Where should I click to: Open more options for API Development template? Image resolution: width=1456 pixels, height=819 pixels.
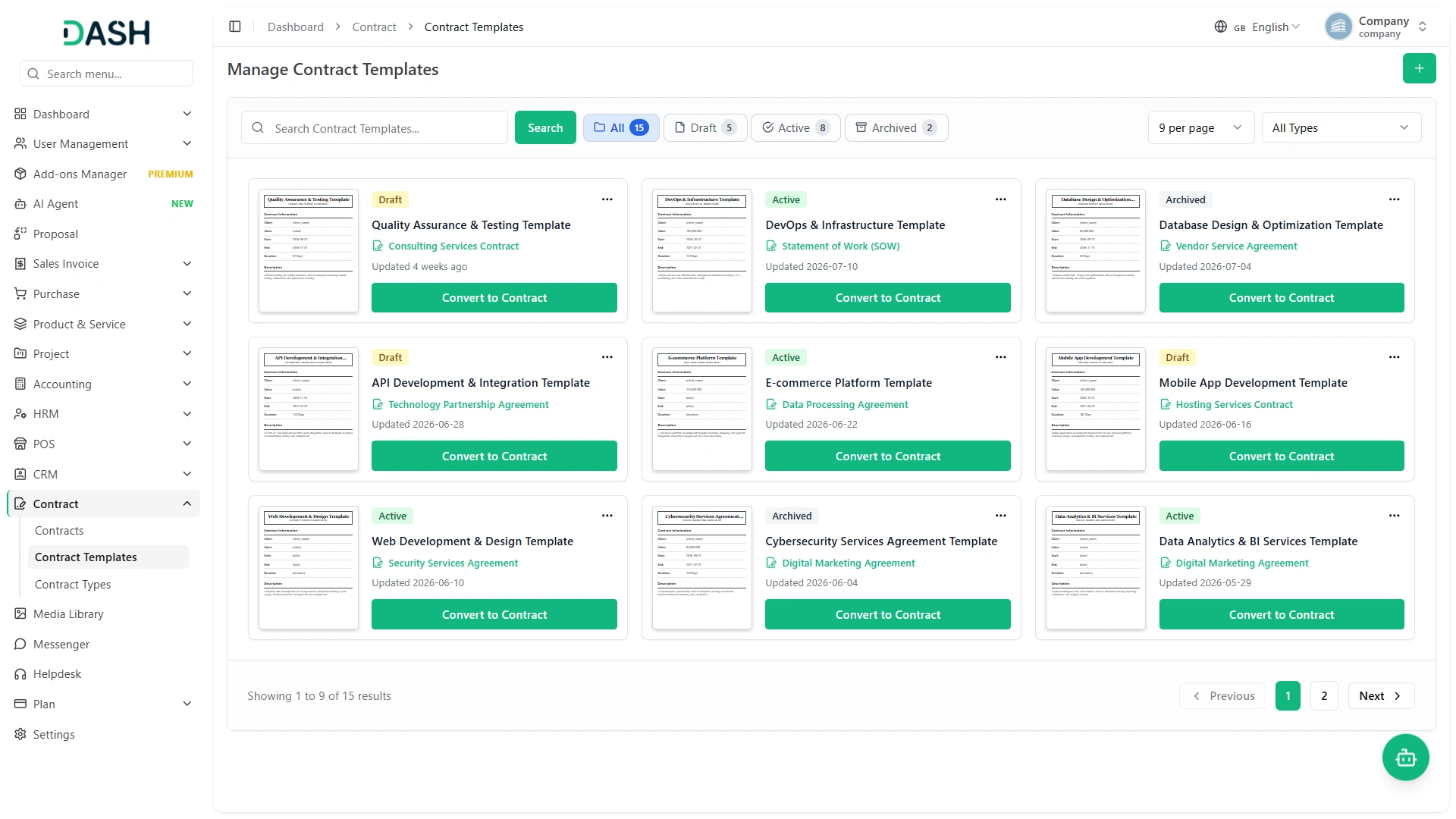click(607, 357)
